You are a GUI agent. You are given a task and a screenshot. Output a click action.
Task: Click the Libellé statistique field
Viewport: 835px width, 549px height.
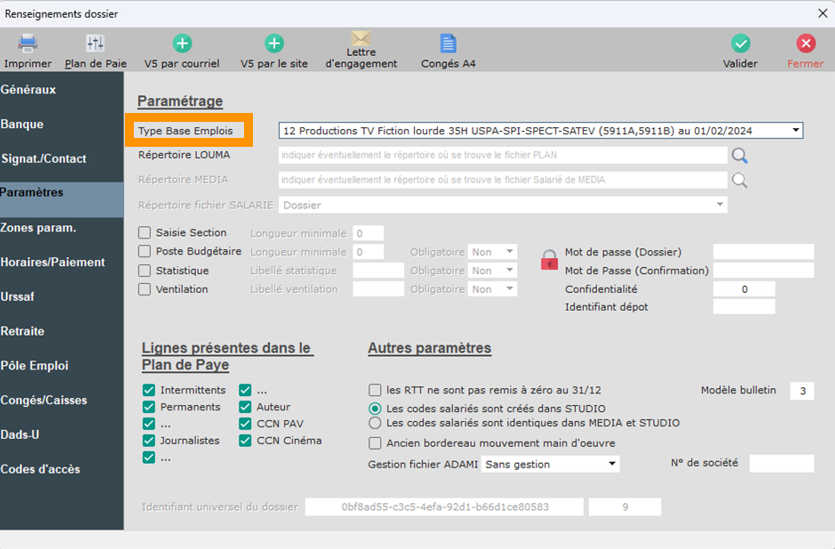378,271
